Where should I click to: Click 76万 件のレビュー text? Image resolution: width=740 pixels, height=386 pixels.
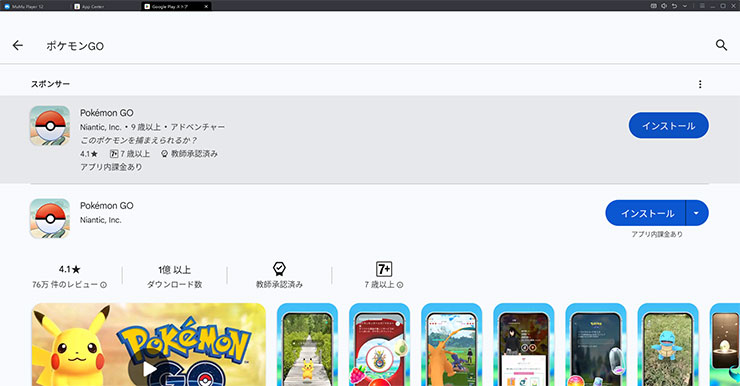(65, 285)
